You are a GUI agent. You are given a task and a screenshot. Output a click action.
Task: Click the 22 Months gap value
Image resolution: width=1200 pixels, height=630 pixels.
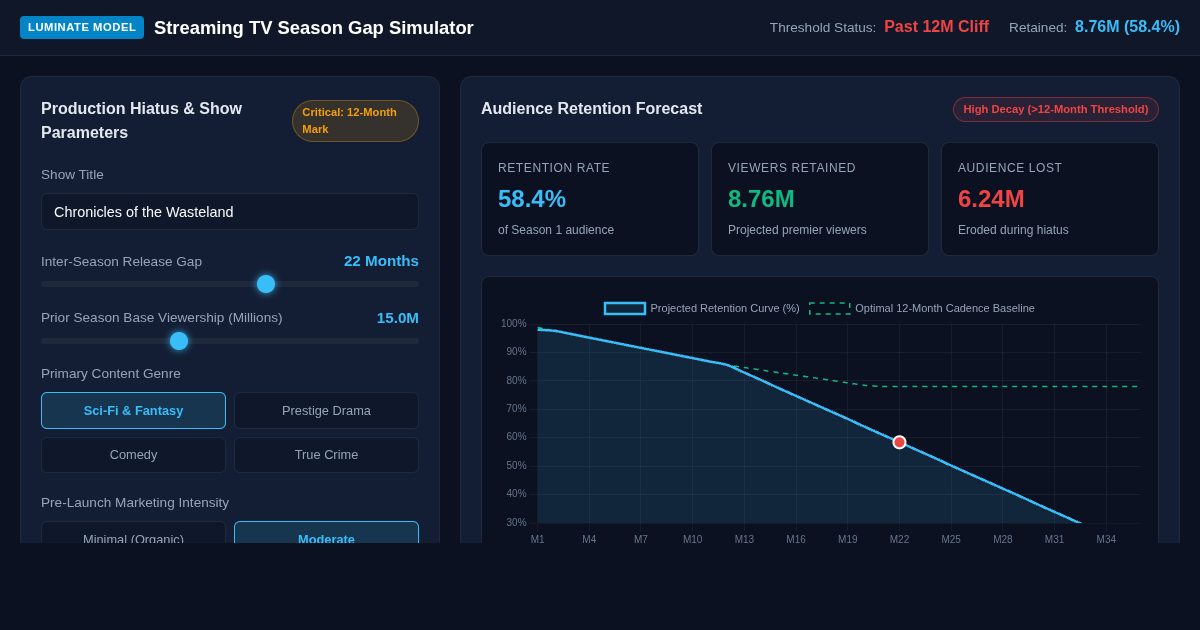click(x=381, y=261)
